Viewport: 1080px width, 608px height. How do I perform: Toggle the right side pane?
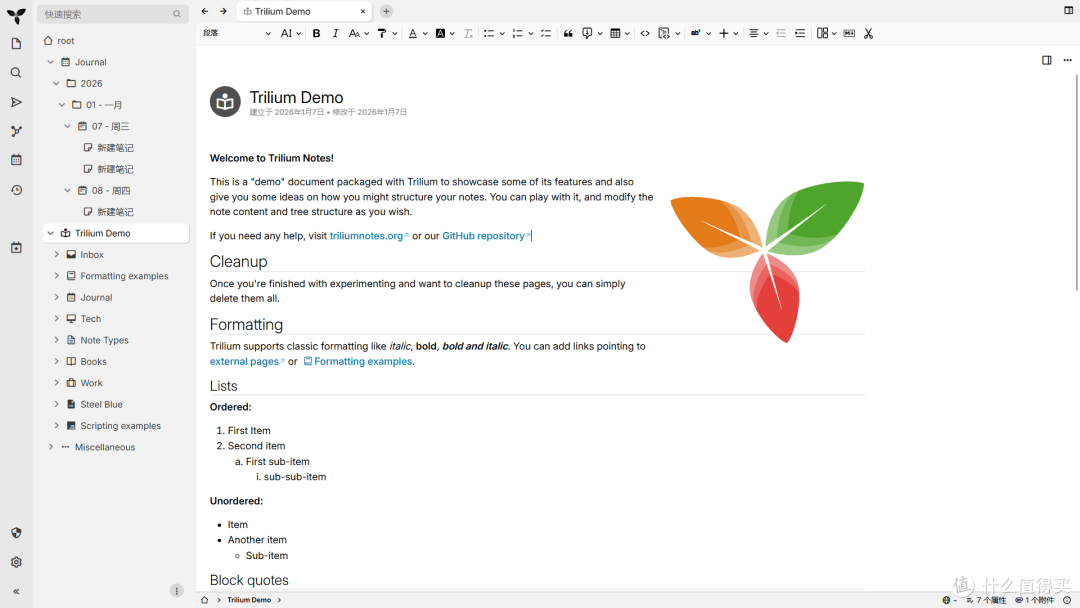1047,60
